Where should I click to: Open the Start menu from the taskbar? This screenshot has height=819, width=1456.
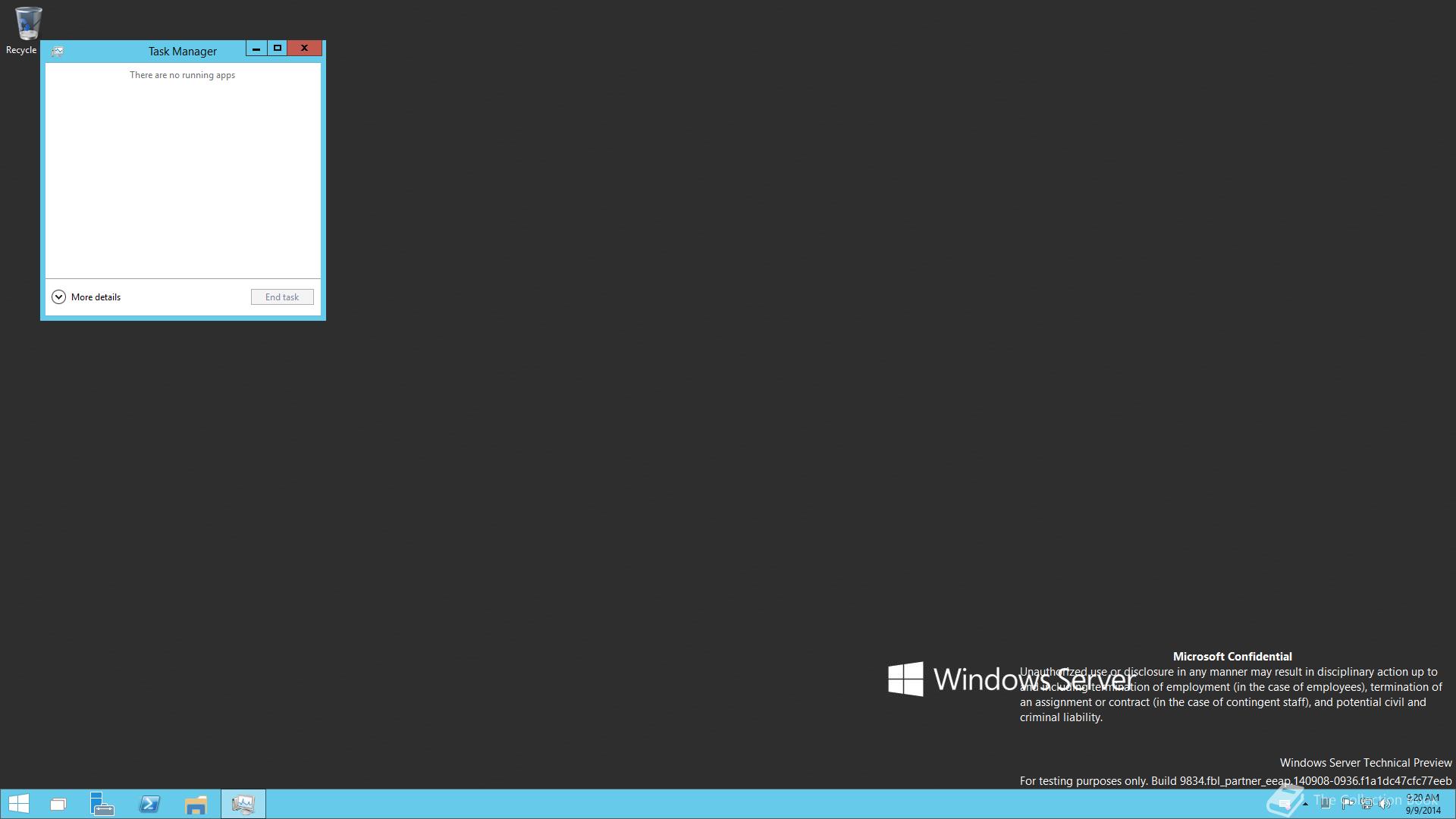tap(18, 804)
